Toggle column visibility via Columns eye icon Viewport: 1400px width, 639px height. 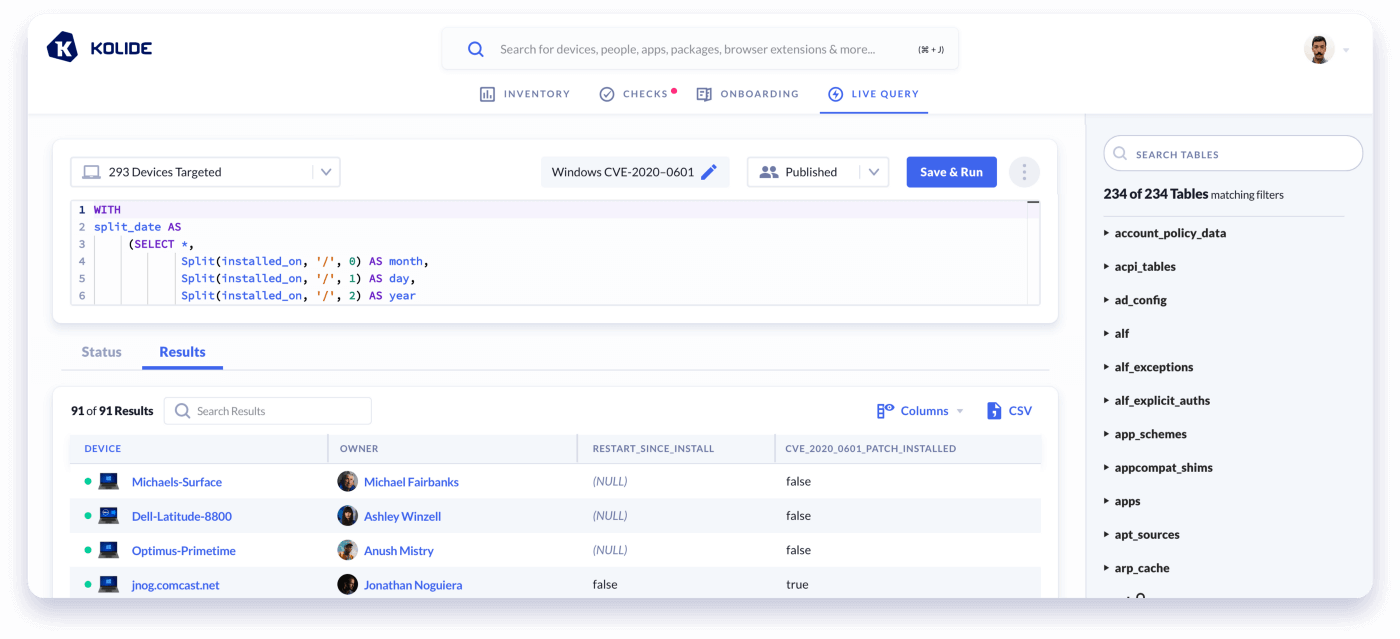pos(885,410)
